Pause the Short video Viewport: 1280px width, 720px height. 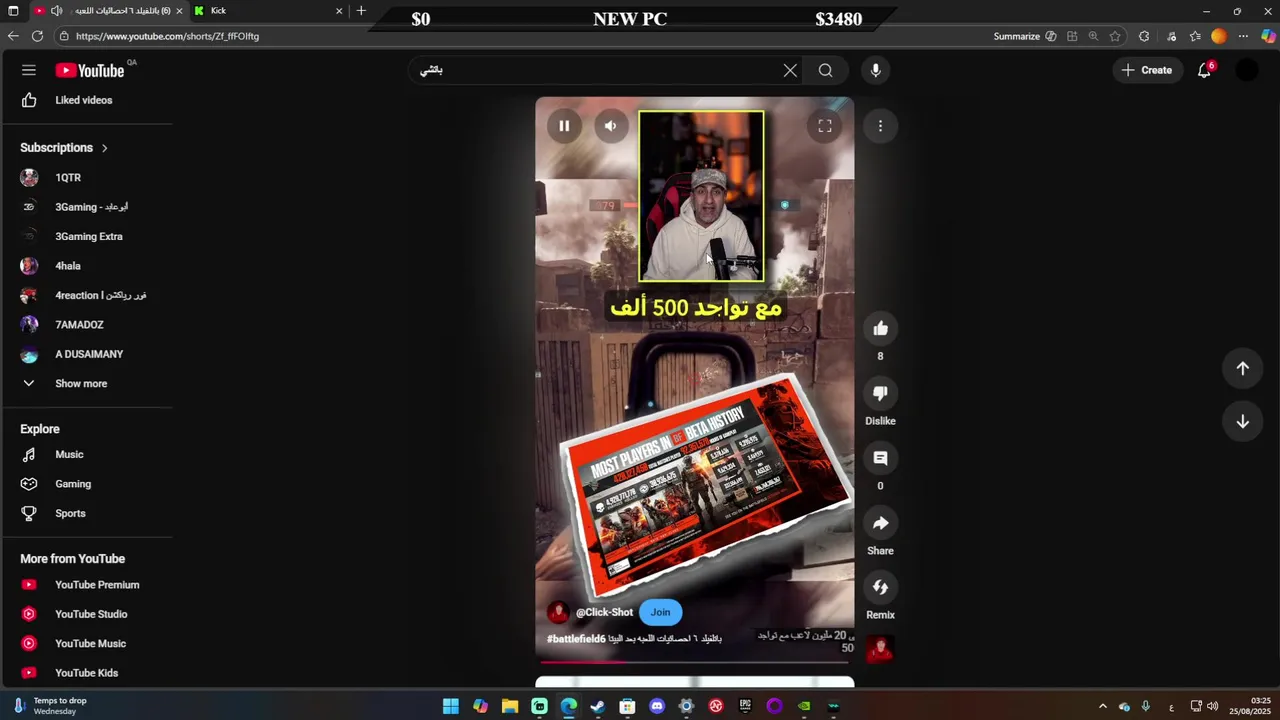564,126
